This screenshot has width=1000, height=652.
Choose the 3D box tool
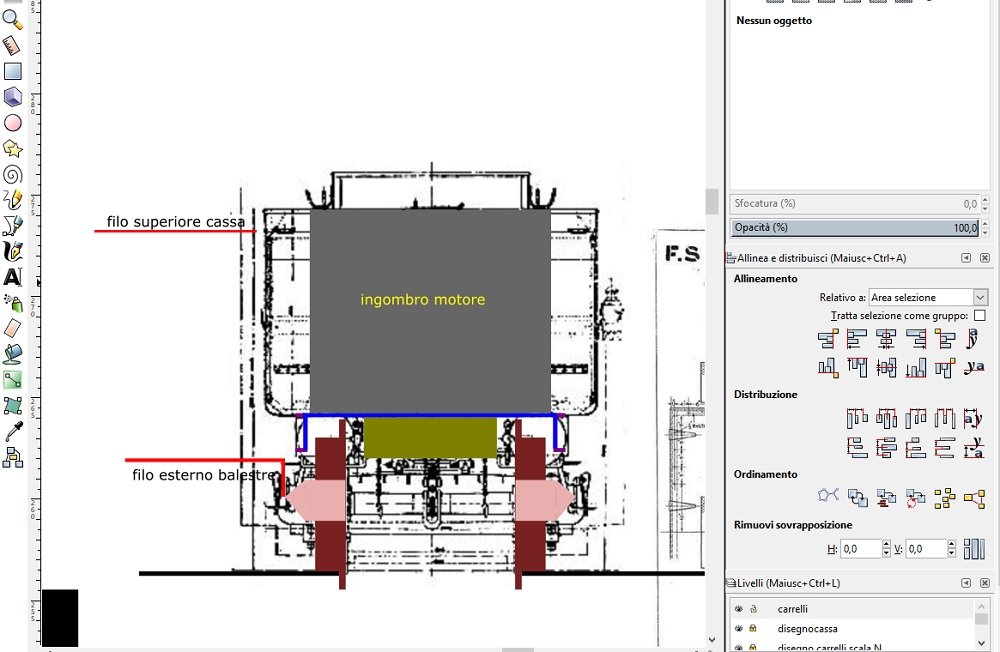click(x=12, y=97)
